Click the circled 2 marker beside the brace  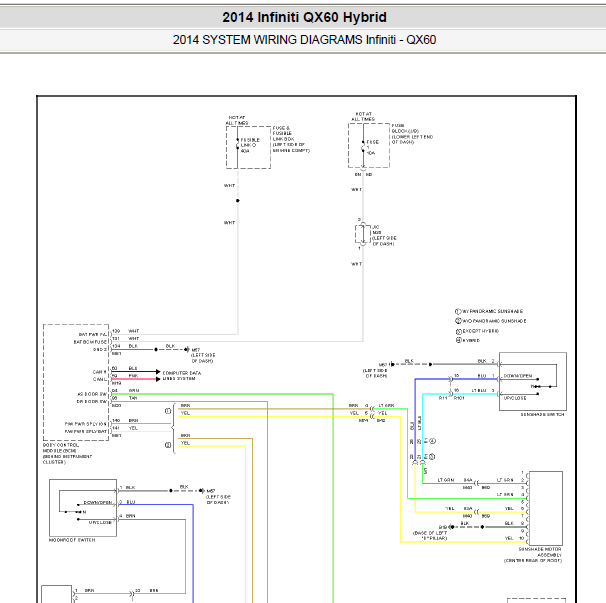[168, 445]
